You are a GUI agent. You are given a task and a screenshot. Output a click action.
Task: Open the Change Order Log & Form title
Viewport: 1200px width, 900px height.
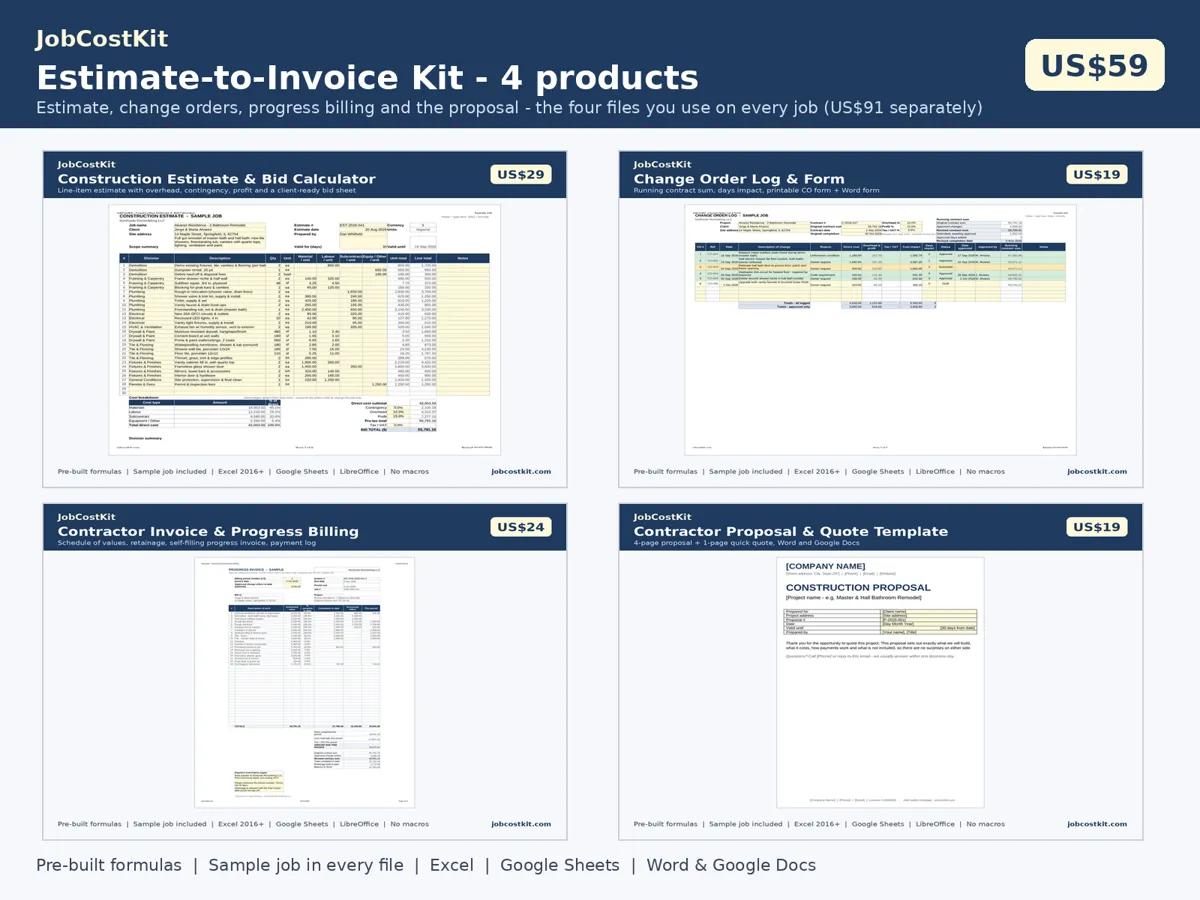(x=739, y=179)
